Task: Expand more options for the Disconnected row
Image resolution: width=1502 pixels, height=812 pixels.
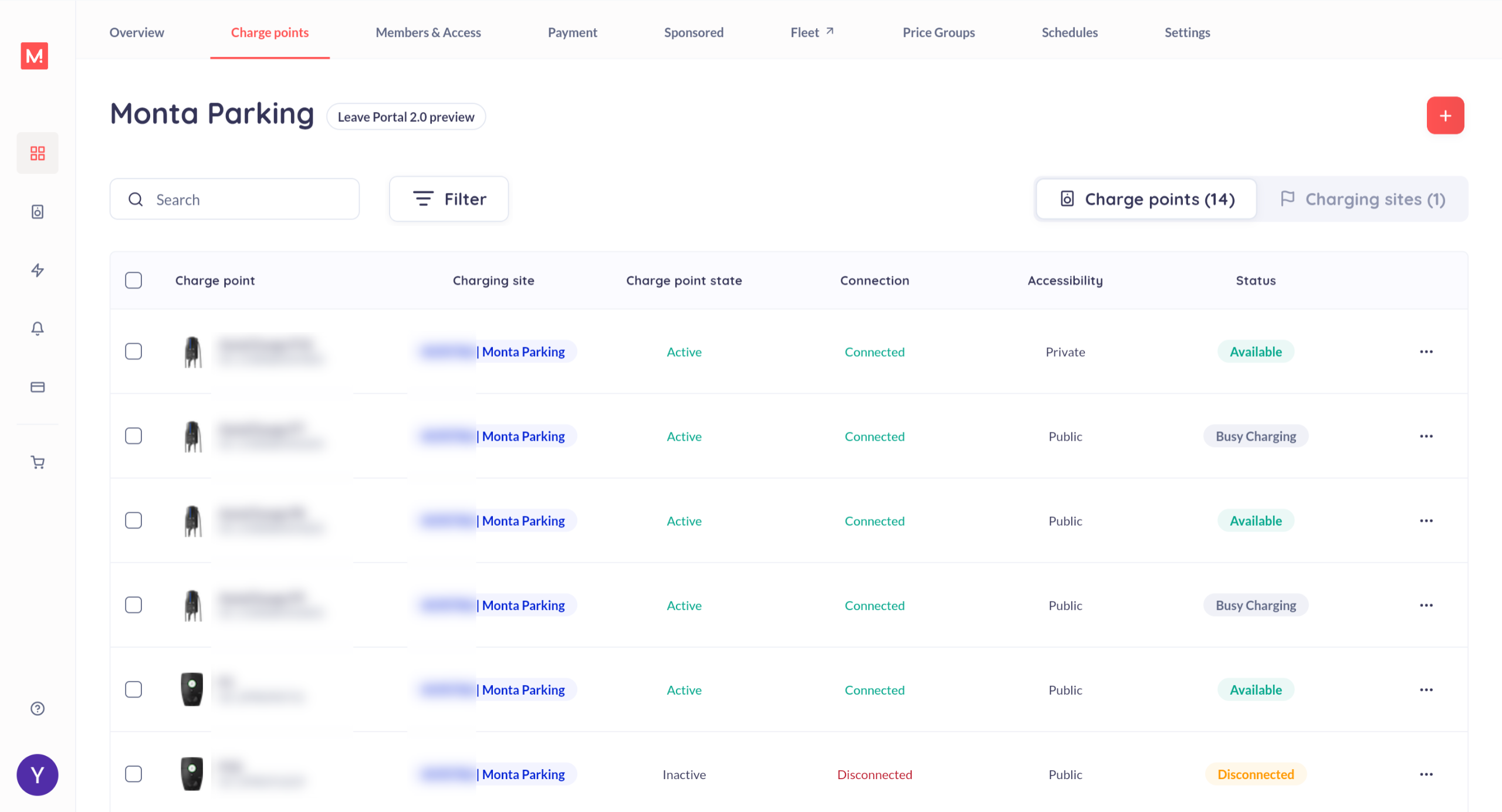Action: pyautogui.click(x=1426, y=774)
